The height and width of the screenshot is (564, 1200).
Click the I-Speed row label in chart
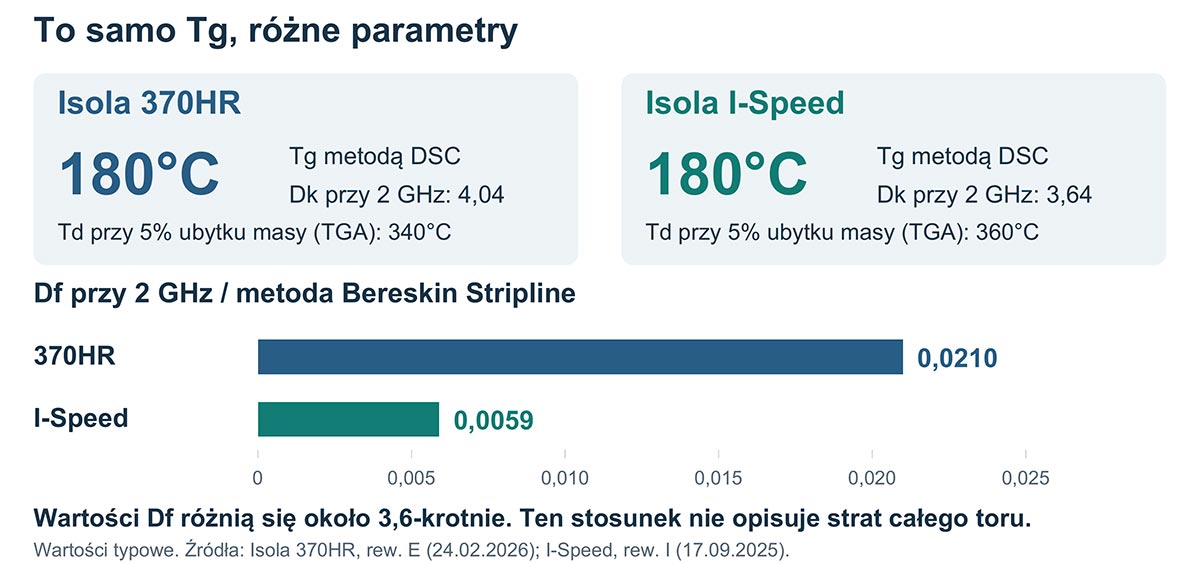(x=81, y=417)
